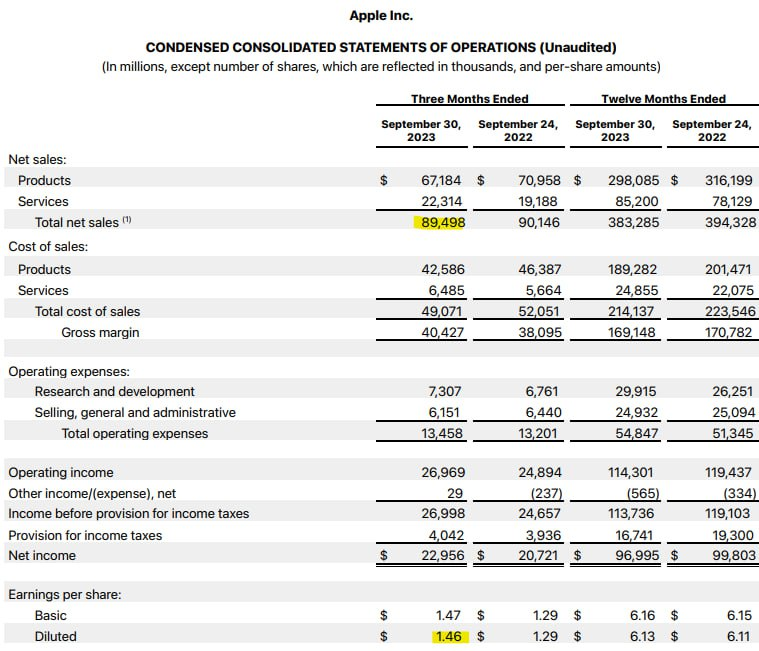This screenshot has height=651, width=759.
Task: Select tax provision value 4,042
Action: coord(446,535)
